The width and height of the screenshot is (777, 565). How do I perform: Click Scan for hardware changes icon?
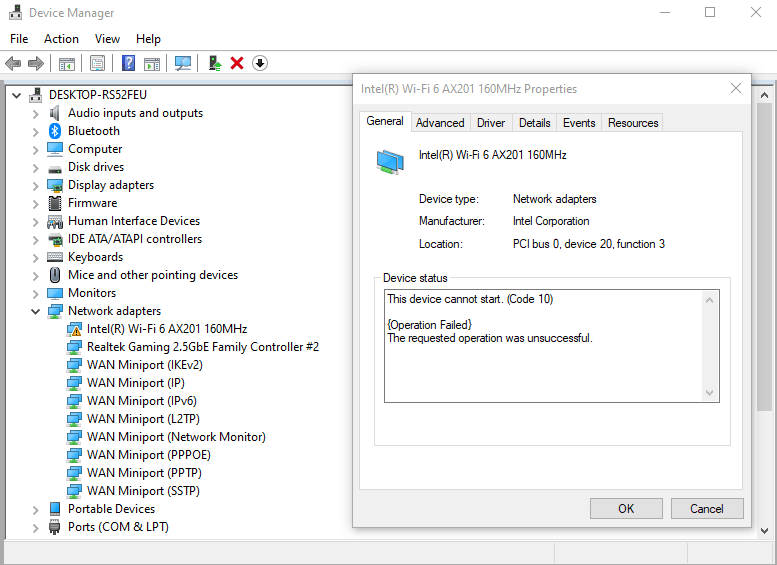[182, 63]
